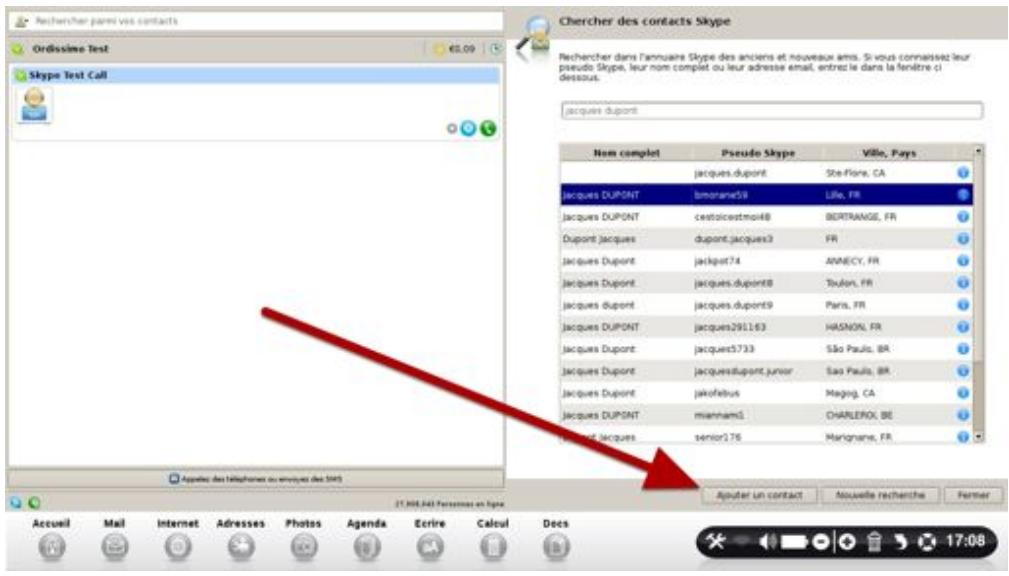This screenshot has width=1009, height=576.
Task: Open the lifebuoy help icon
Action: pyautogui.click(x=927, y=542)
